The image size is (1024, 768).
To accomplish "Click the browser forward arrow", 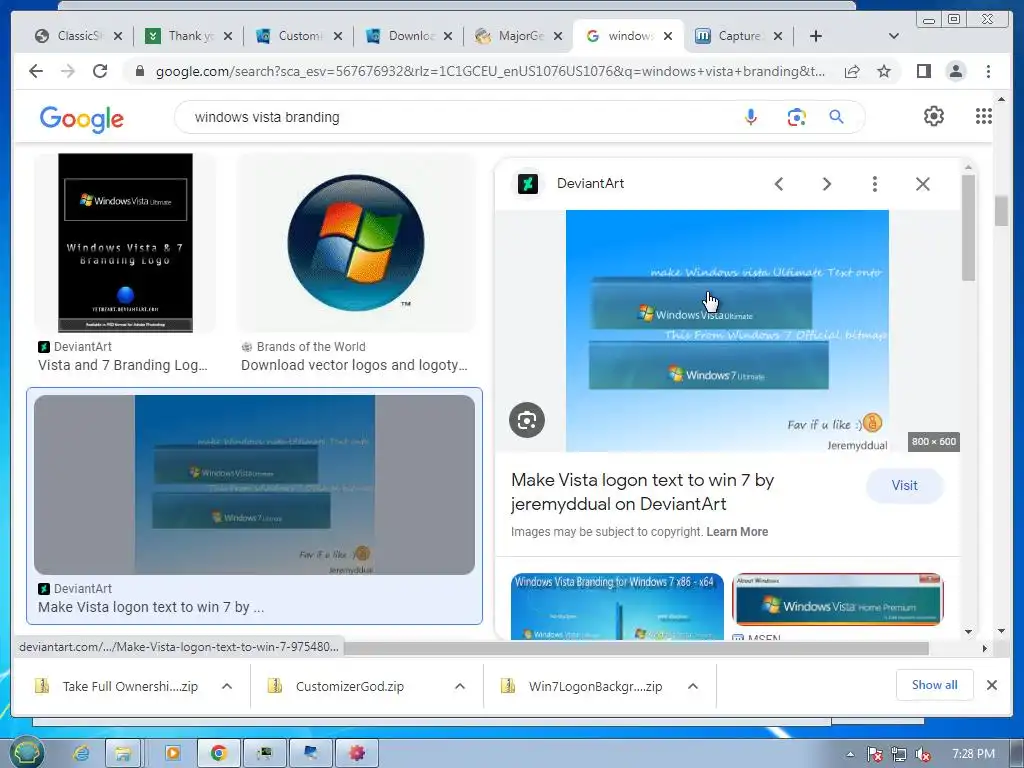I will (x=68, y=71).
